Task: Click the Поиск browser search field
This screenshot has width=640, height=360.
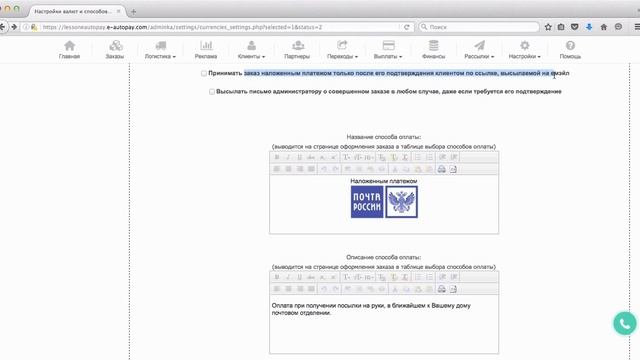Action: coord(478,27)
